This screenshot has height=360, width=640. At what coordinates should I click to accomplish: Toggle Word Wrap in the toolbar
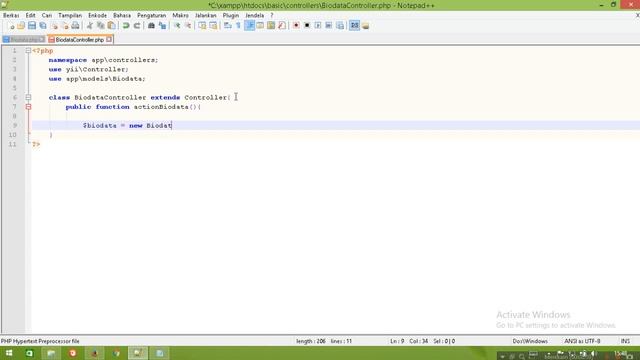pyautogui.click(x=228, y=26)
